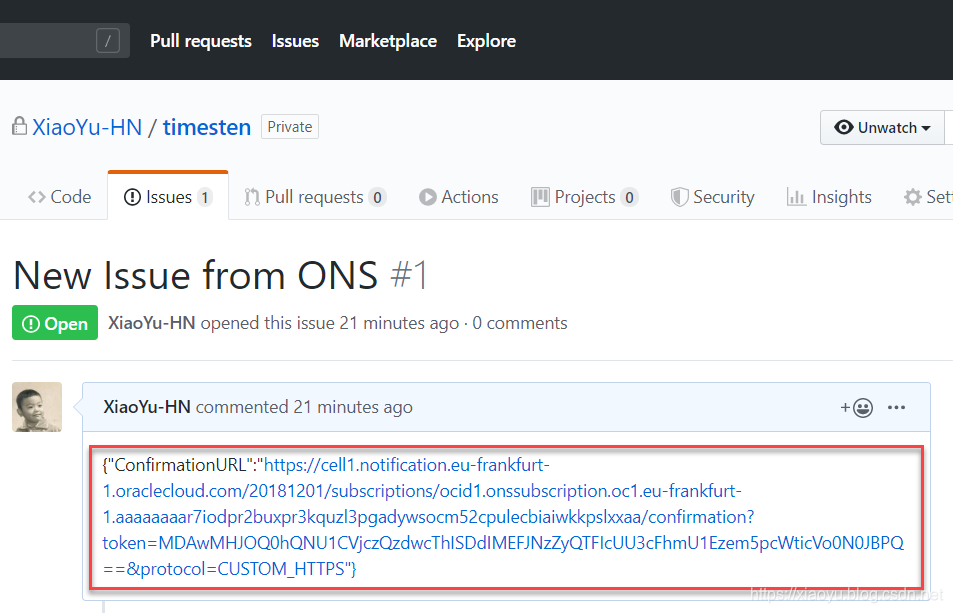
Task: Click the eye icon on Unwatch button
Action: pos(844,127)
